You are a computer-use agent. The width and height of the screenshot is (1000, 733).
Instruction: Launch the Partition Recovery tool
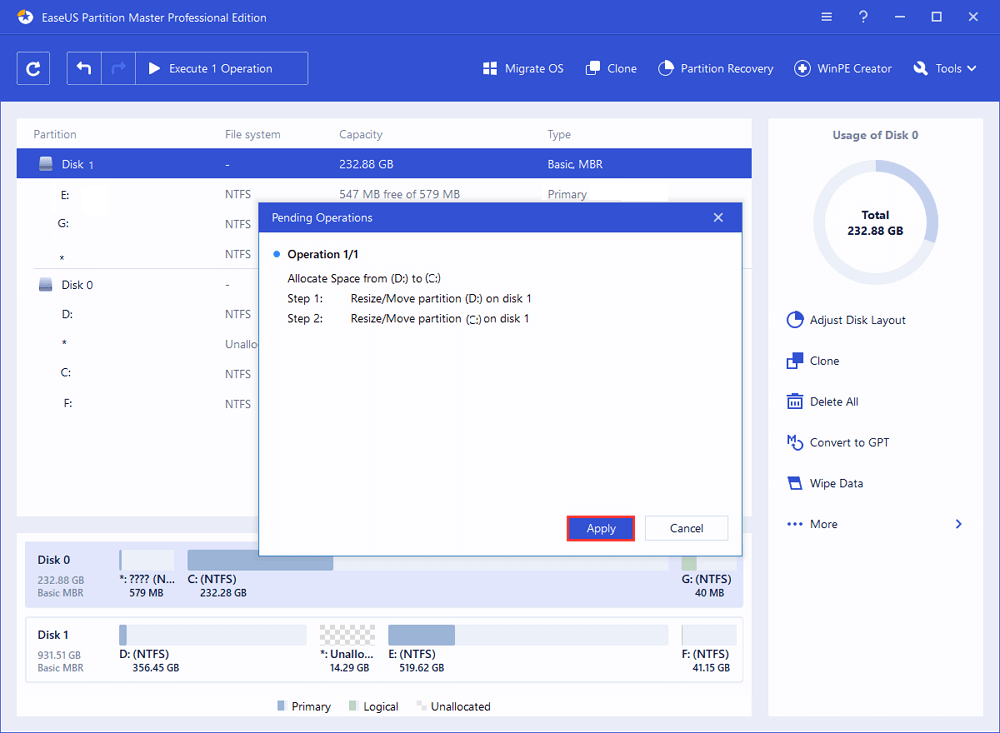pos(715,69)
